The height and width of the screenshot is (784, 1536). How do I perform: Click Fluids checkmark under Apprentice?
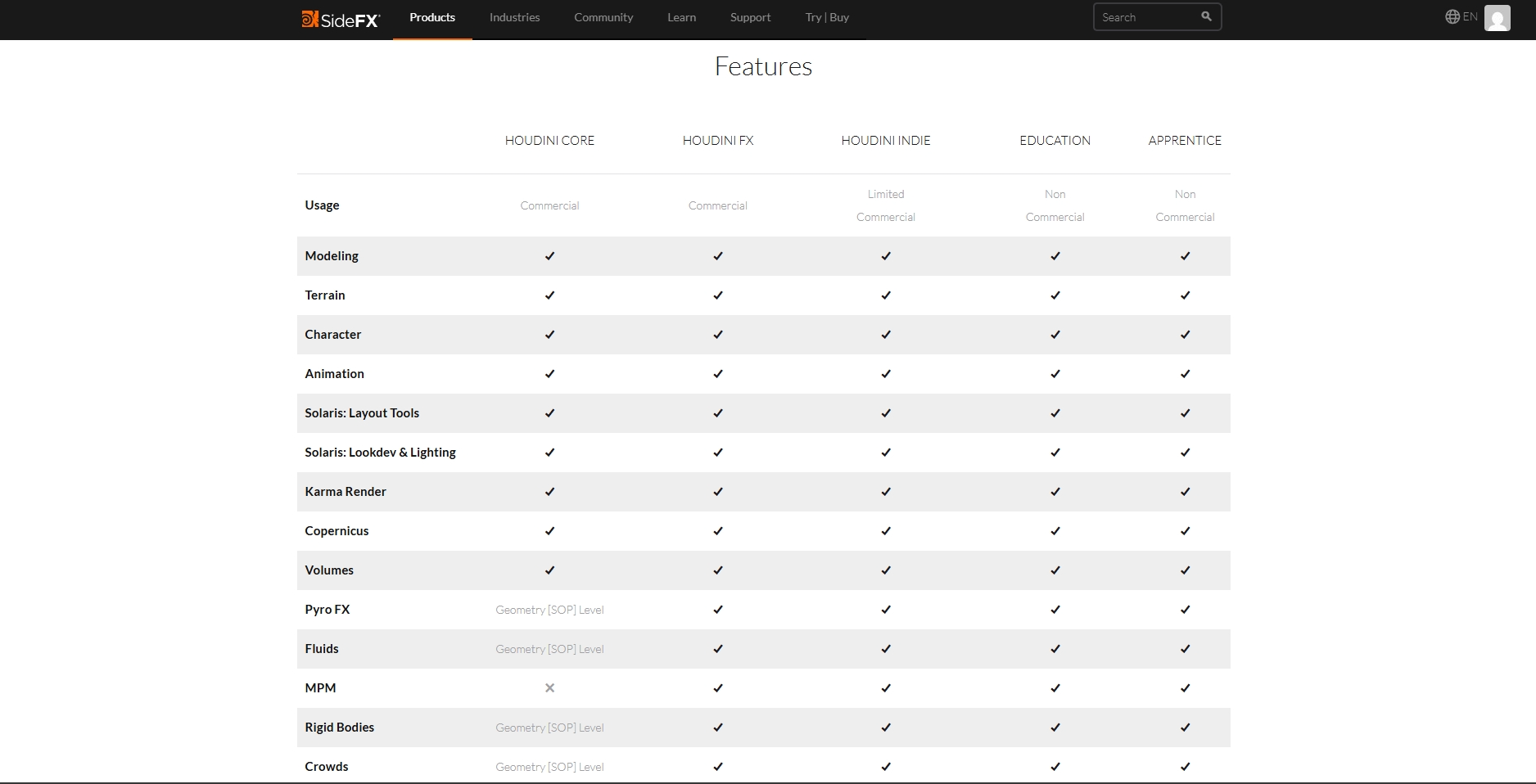(x=1185, y=649)
